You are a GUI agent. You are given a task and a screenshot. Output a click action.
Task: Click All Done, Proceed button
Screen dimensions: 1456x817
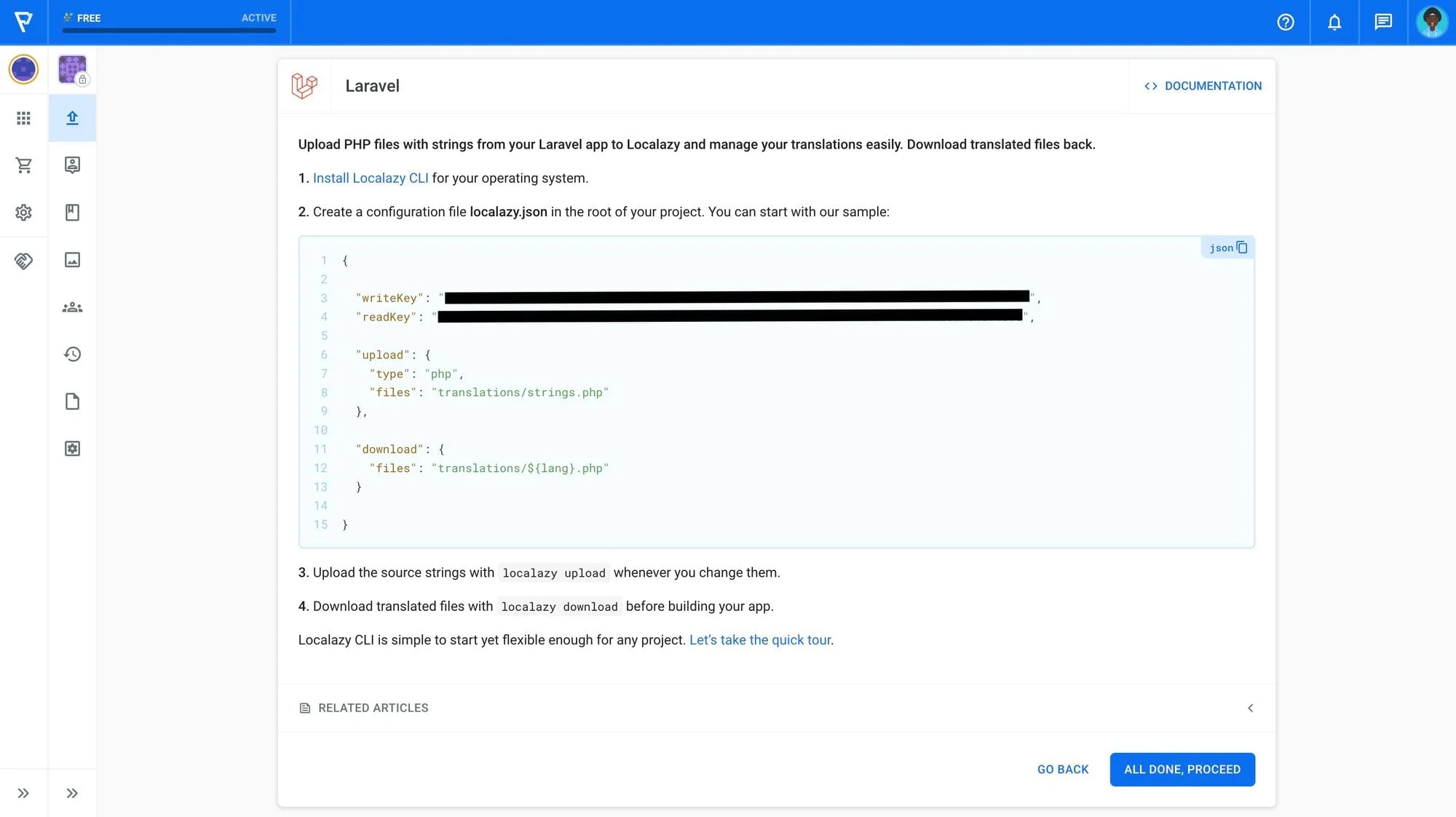(x=1182, y=769)
